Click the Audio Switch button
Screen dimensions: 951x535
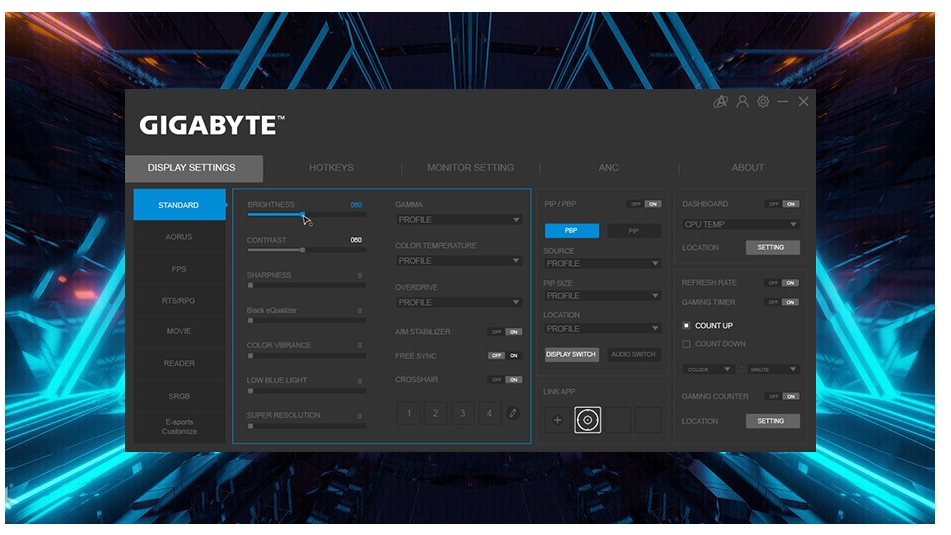tap(634, 354)
